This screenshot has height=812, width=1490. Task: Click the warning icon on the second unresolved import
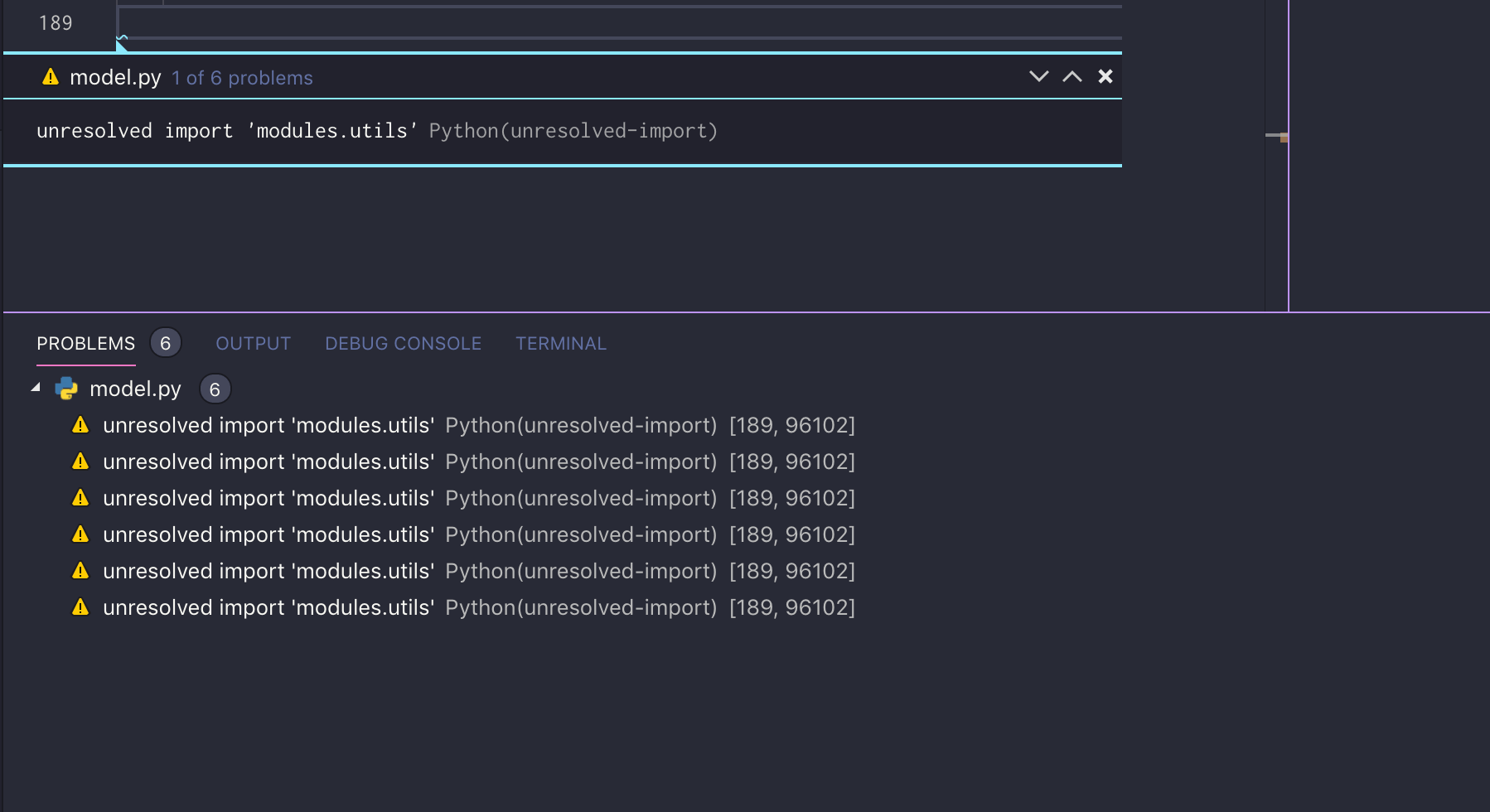[x=80, y=462]
